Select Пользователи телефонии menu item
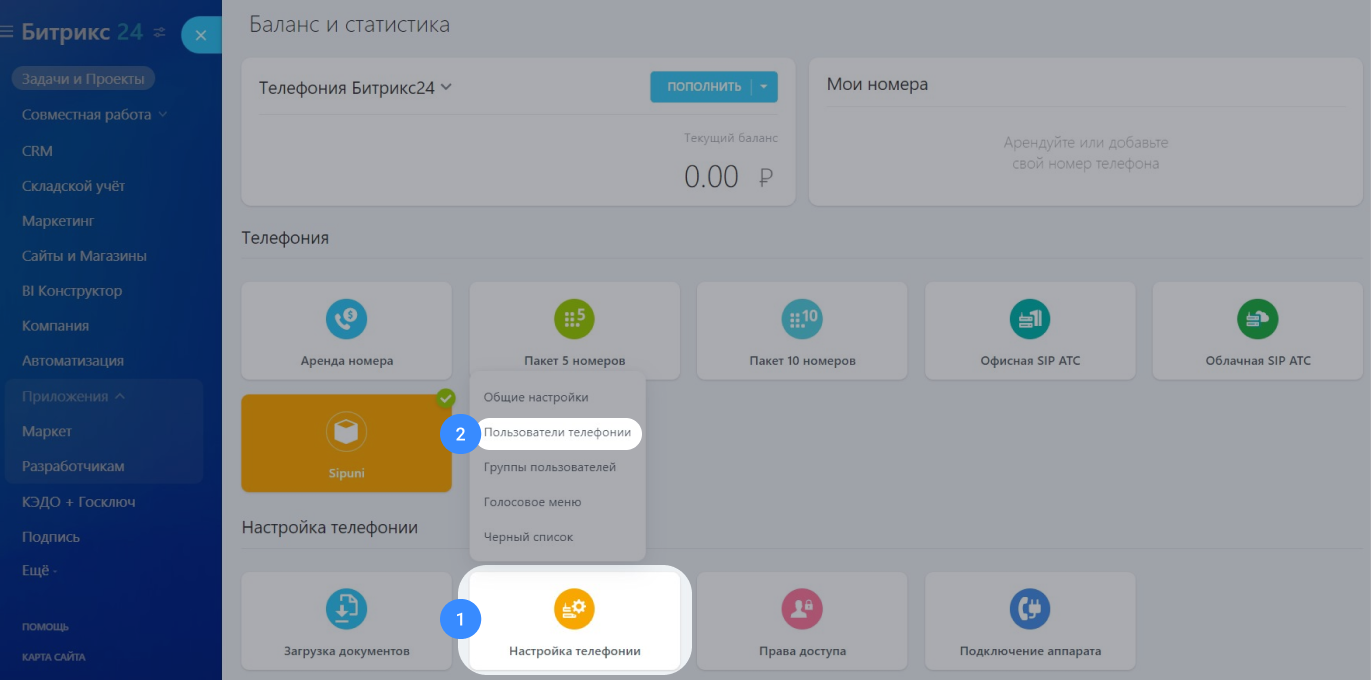 point(557,433)
